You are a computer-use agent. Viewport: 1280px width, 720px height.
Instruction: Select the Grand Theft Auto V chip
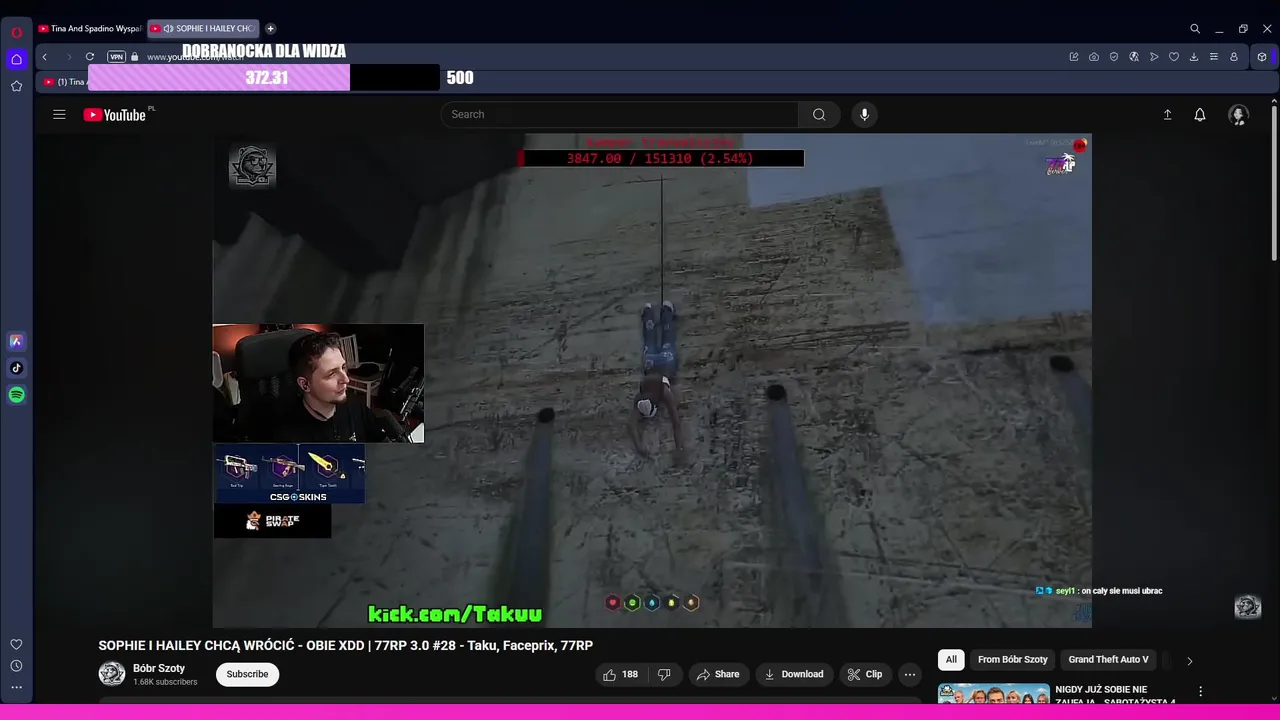(1108, 660)
